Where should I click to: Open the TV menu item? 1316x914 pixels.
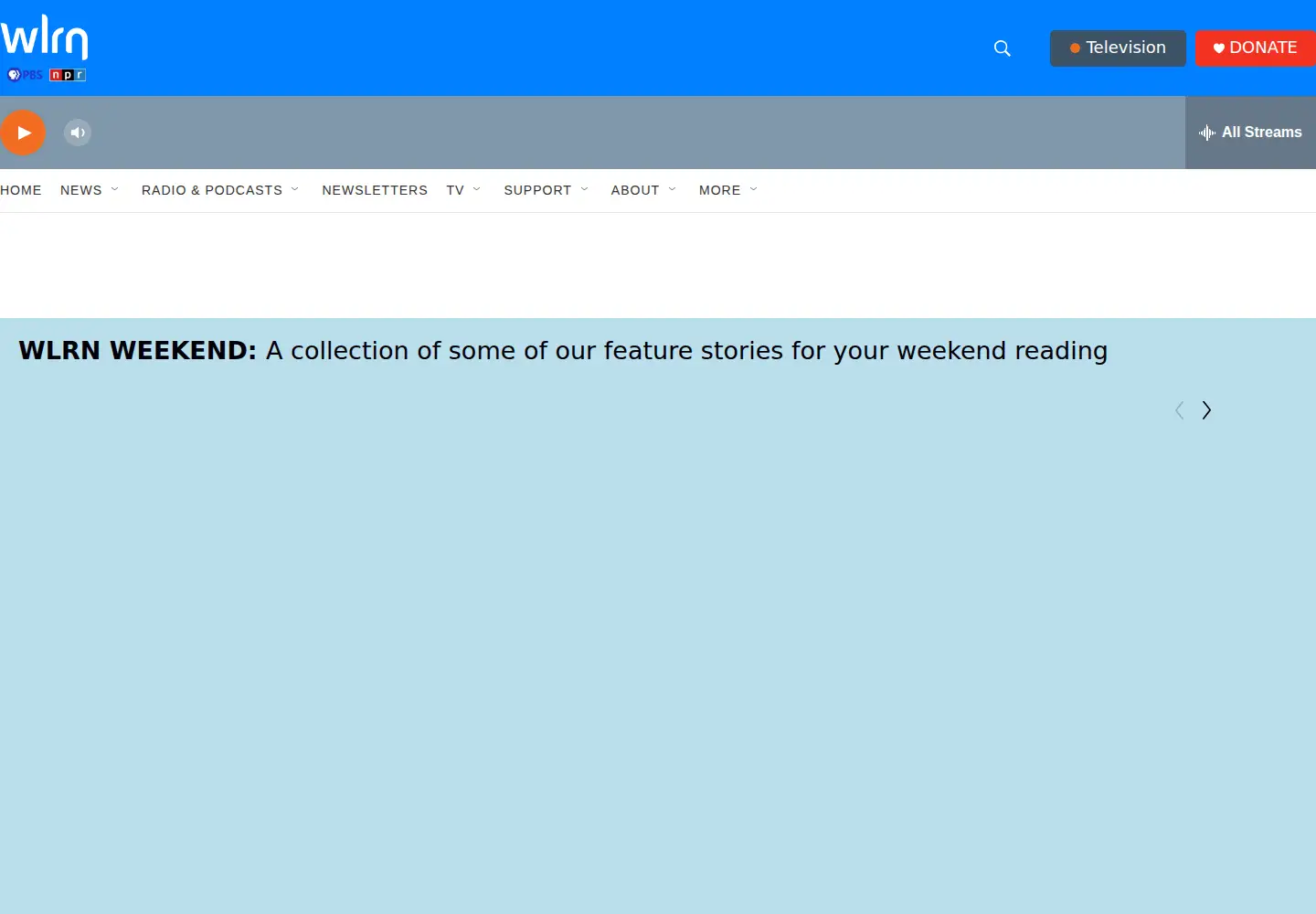pos(455,190)
